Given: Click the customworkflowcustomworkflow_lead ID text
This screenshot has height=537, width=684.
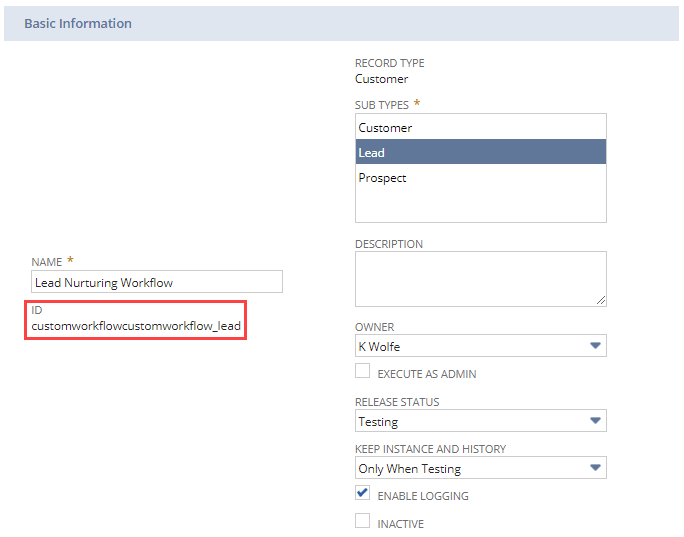Looking at the screenshot, I should 136,326.
